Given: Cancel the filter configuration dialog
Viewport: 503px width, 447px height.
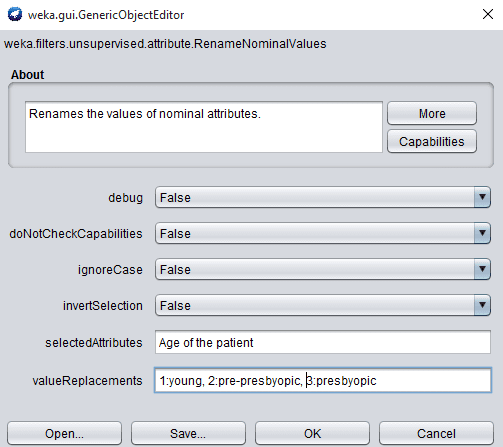Looking at the screenshot, I should (x=436, y=433).
